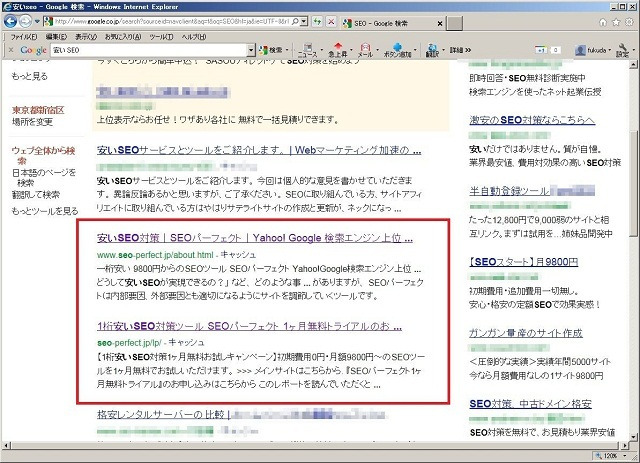Expand the dropdown arrow next to ニュース
This screenshot has width=640, height=463.
coord(322,50)
